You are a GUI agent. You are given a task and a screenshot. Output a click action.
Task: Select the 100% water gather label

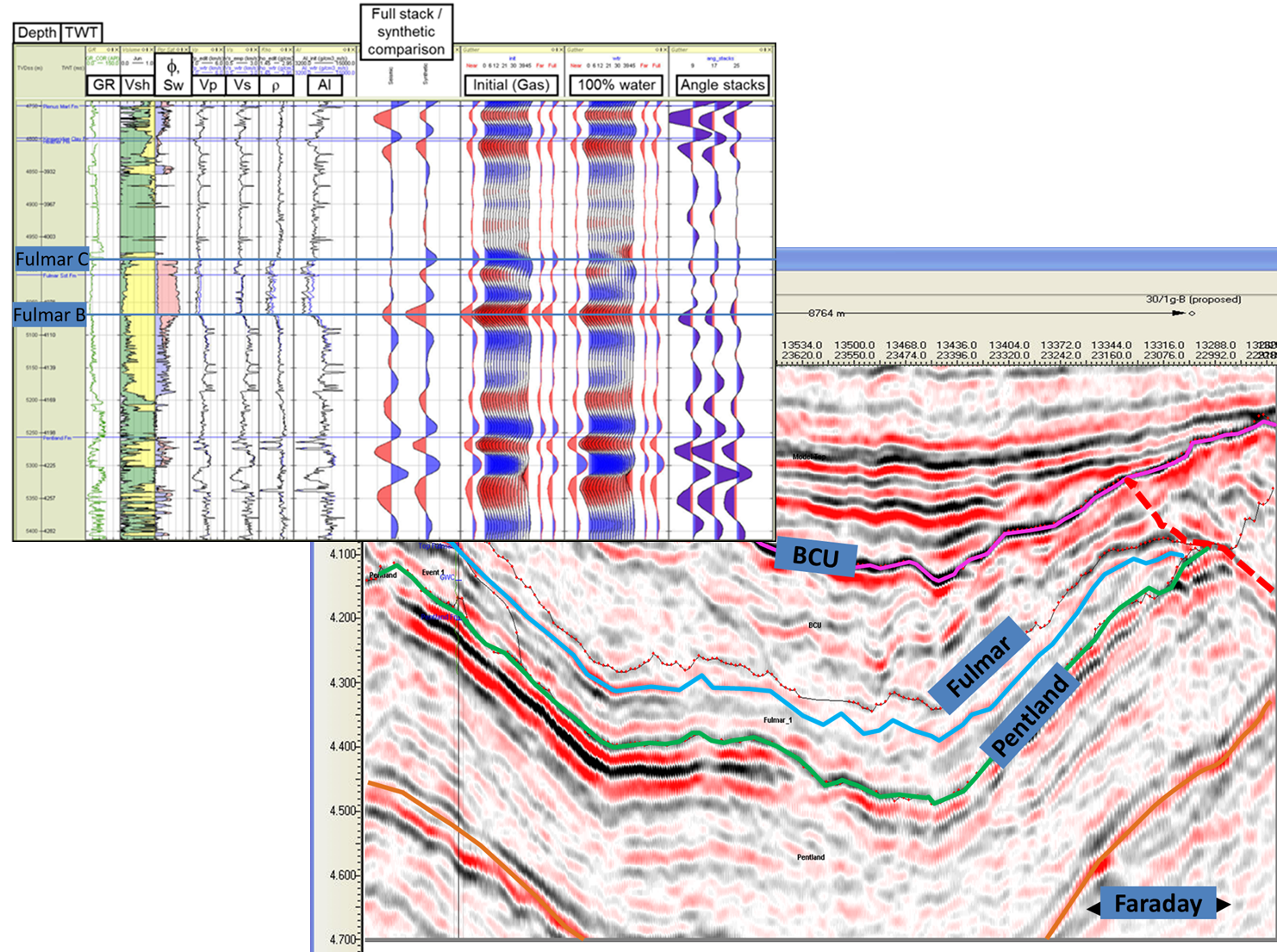coord(616,84)
